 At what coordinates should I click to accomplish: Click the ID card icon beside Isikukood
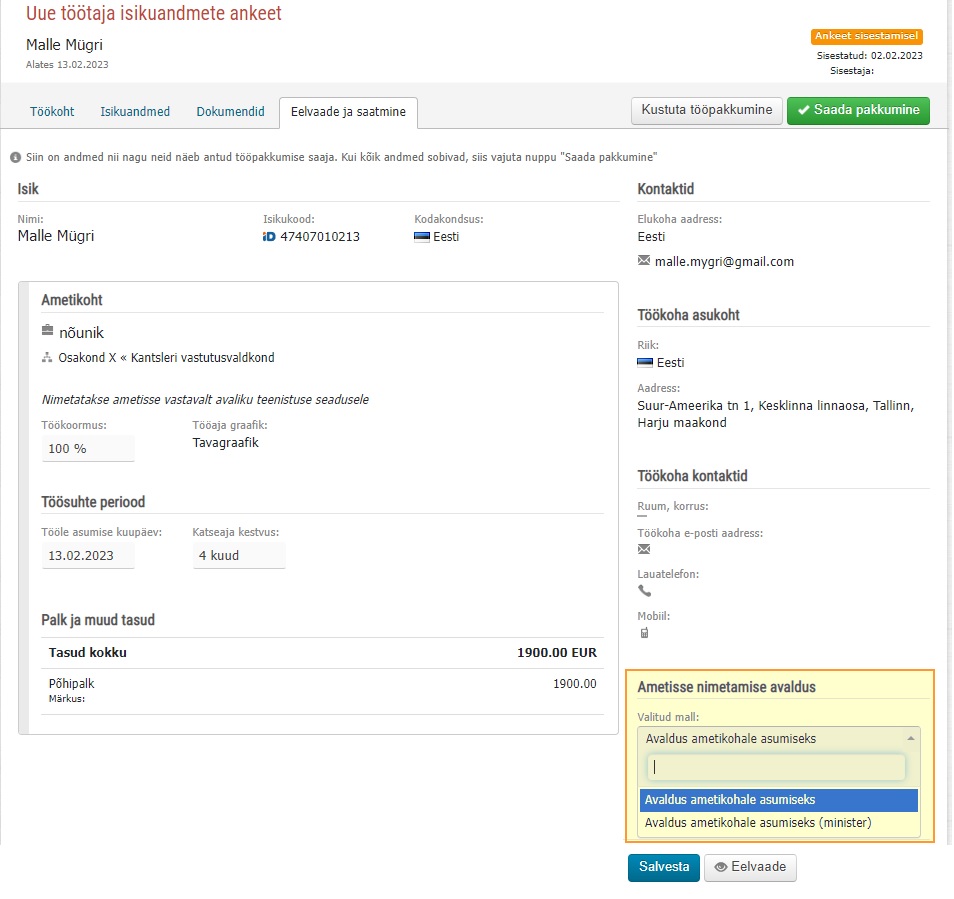(x=269, y=237)
